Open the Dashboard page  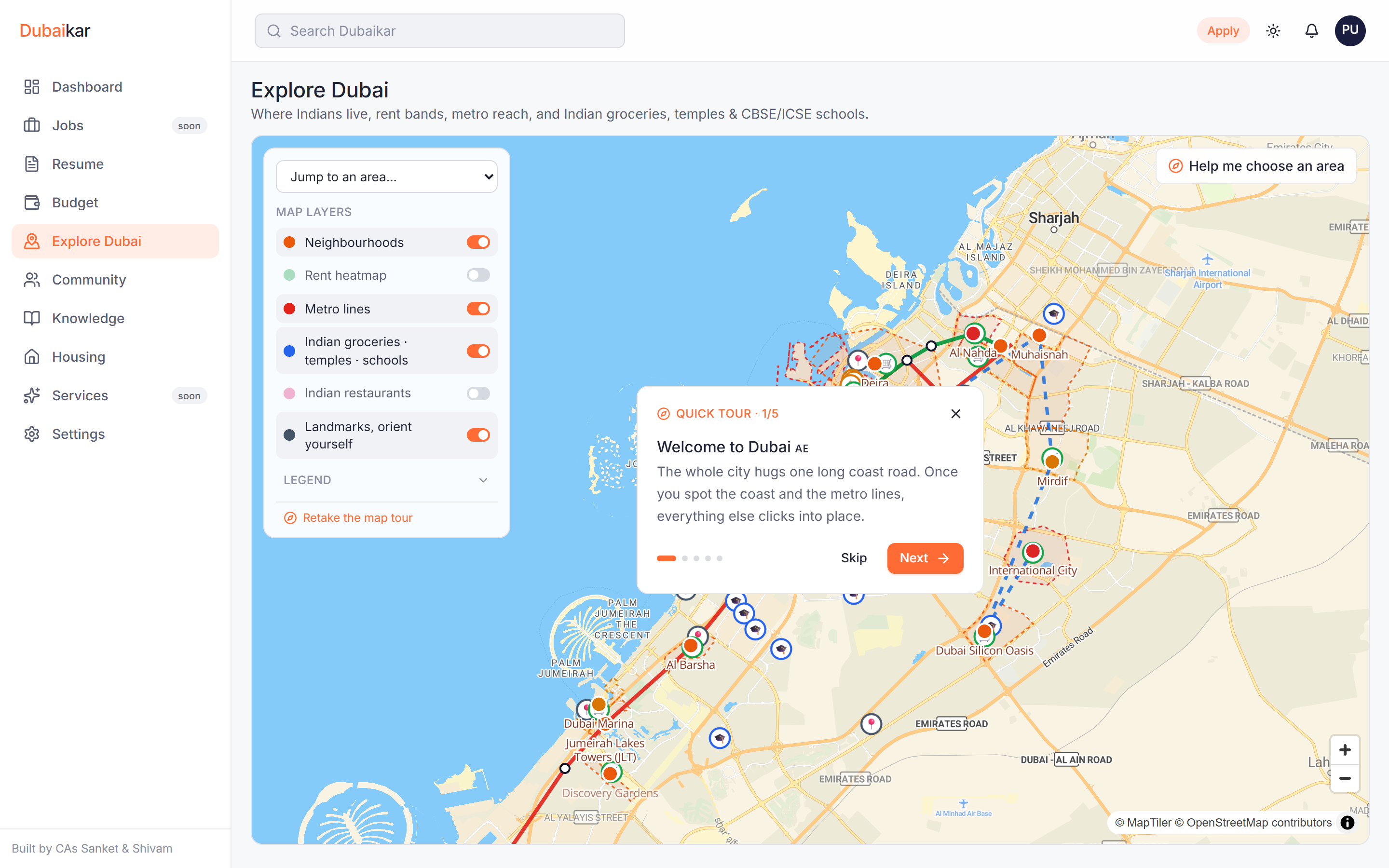coord(115,87)
